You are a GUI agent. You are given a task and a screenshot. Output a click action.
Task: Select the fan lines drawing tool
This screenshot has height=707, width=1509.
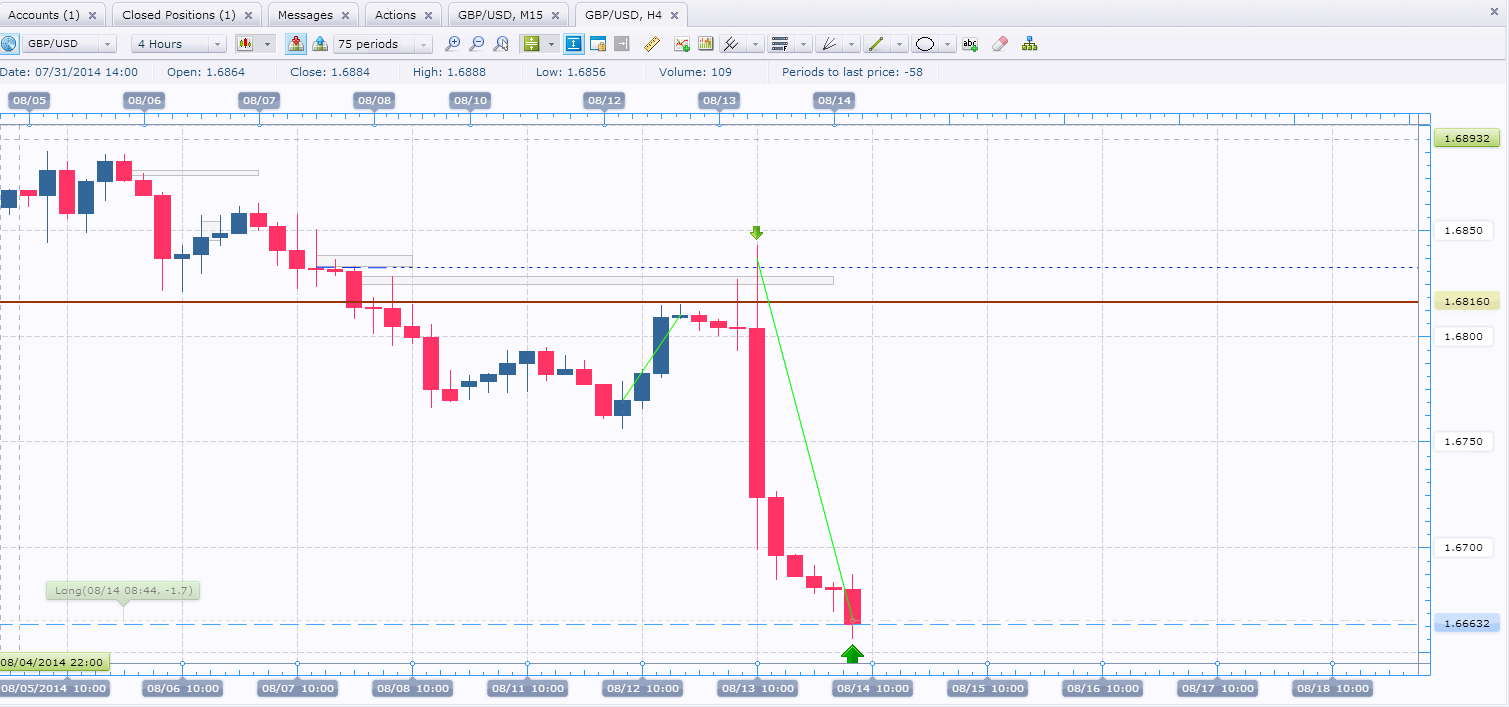[828, 44]
